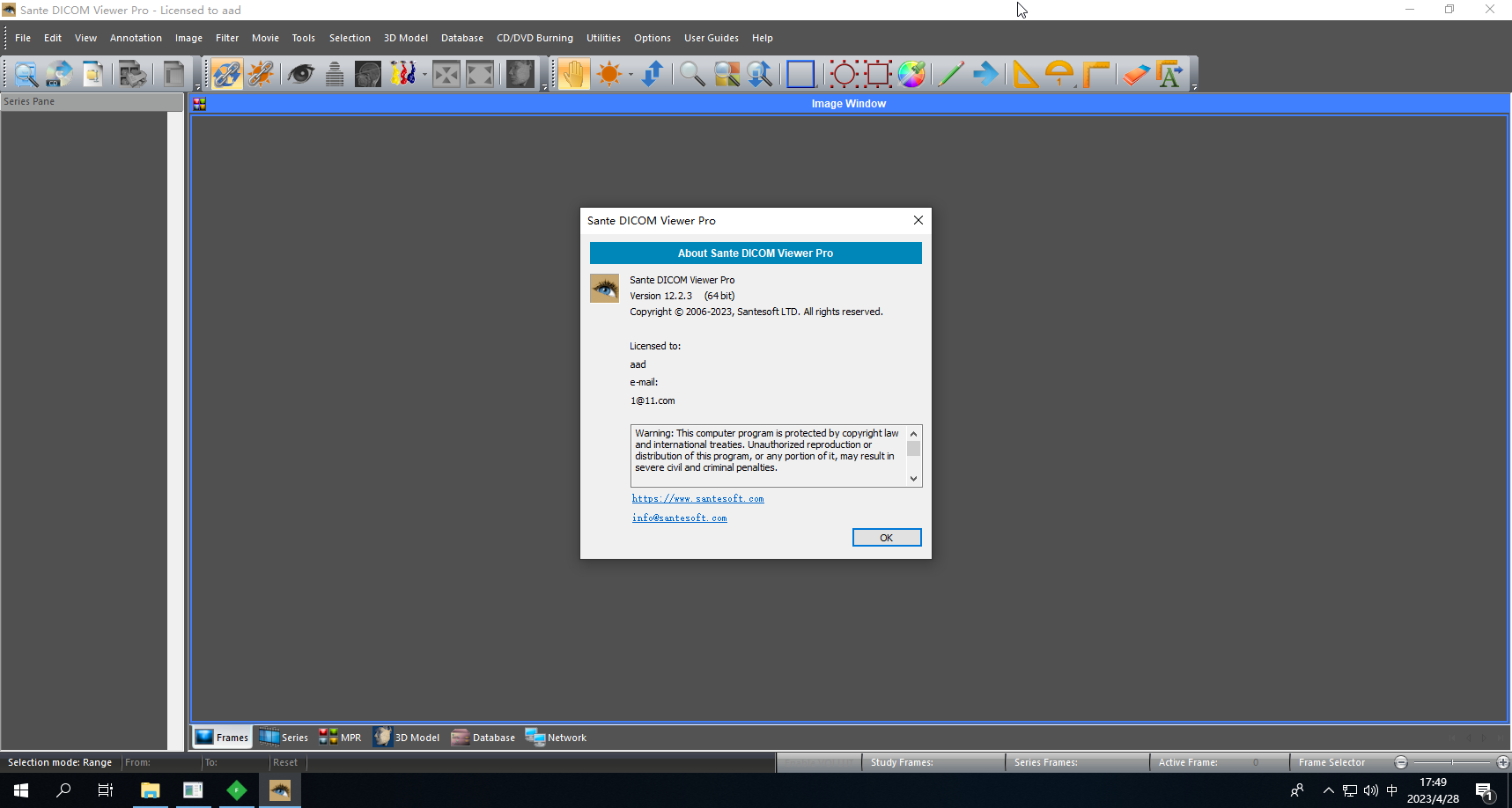Select the orange corner ruler tool
Viewport: 1512px width, 808px height.
1095,74
